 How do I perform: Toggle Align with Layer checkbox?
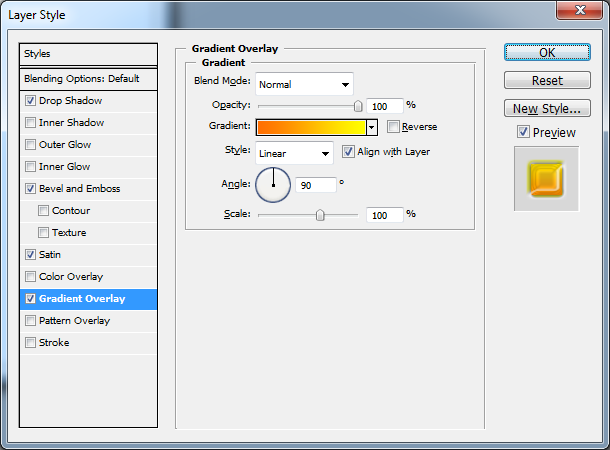tap(348, 151)
